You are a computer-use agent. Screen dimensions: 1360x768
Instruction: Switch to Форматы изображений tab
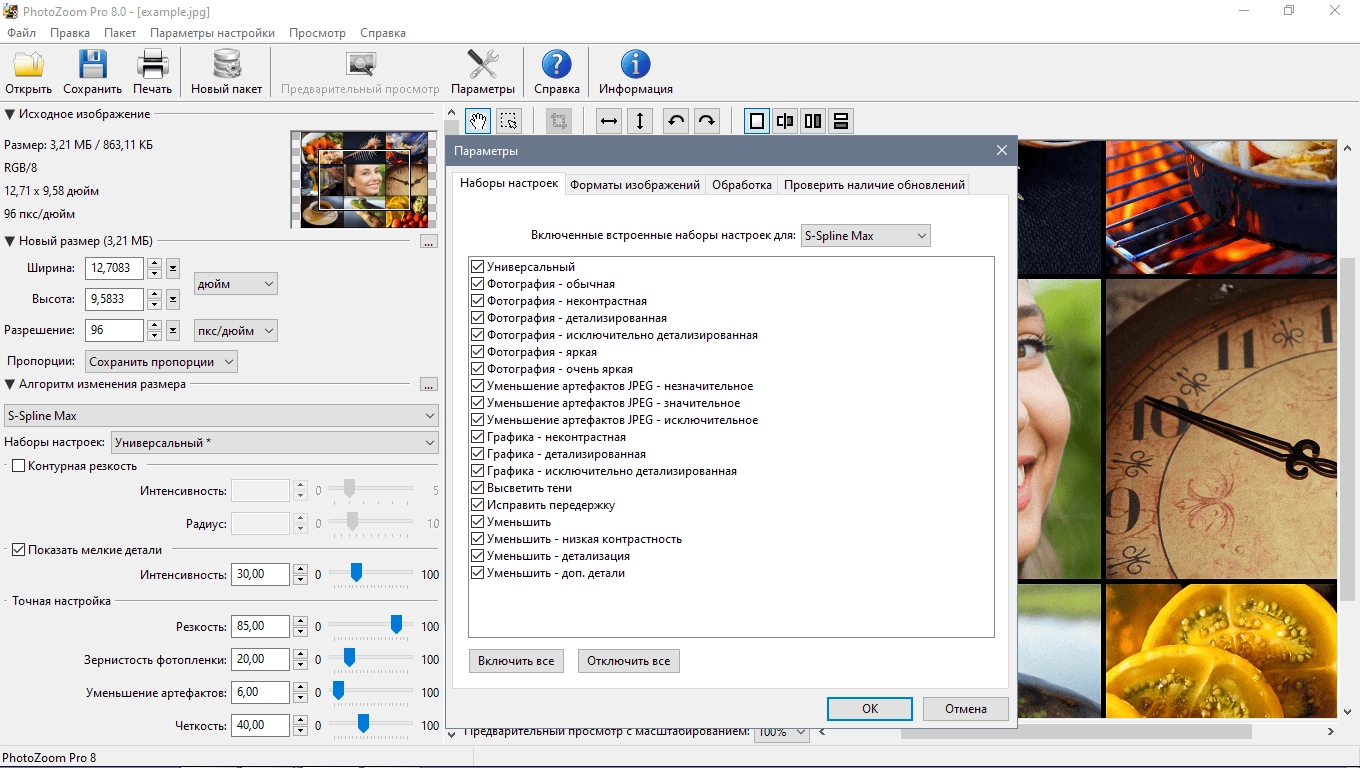click(x=635, y=185)
